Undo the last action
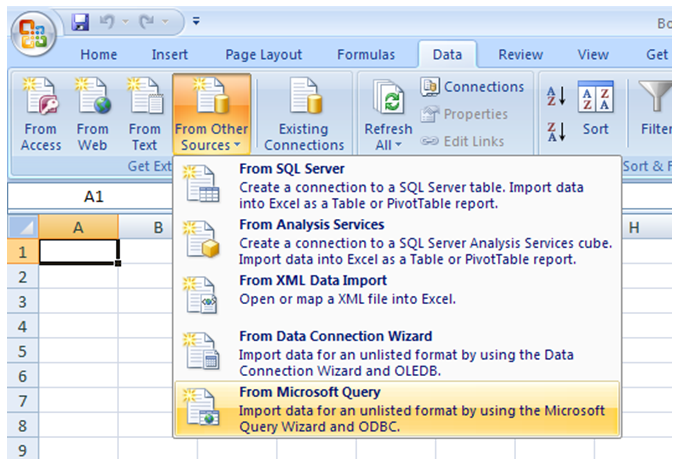Screen dimensions: 680x475 (x=107, y=21)
